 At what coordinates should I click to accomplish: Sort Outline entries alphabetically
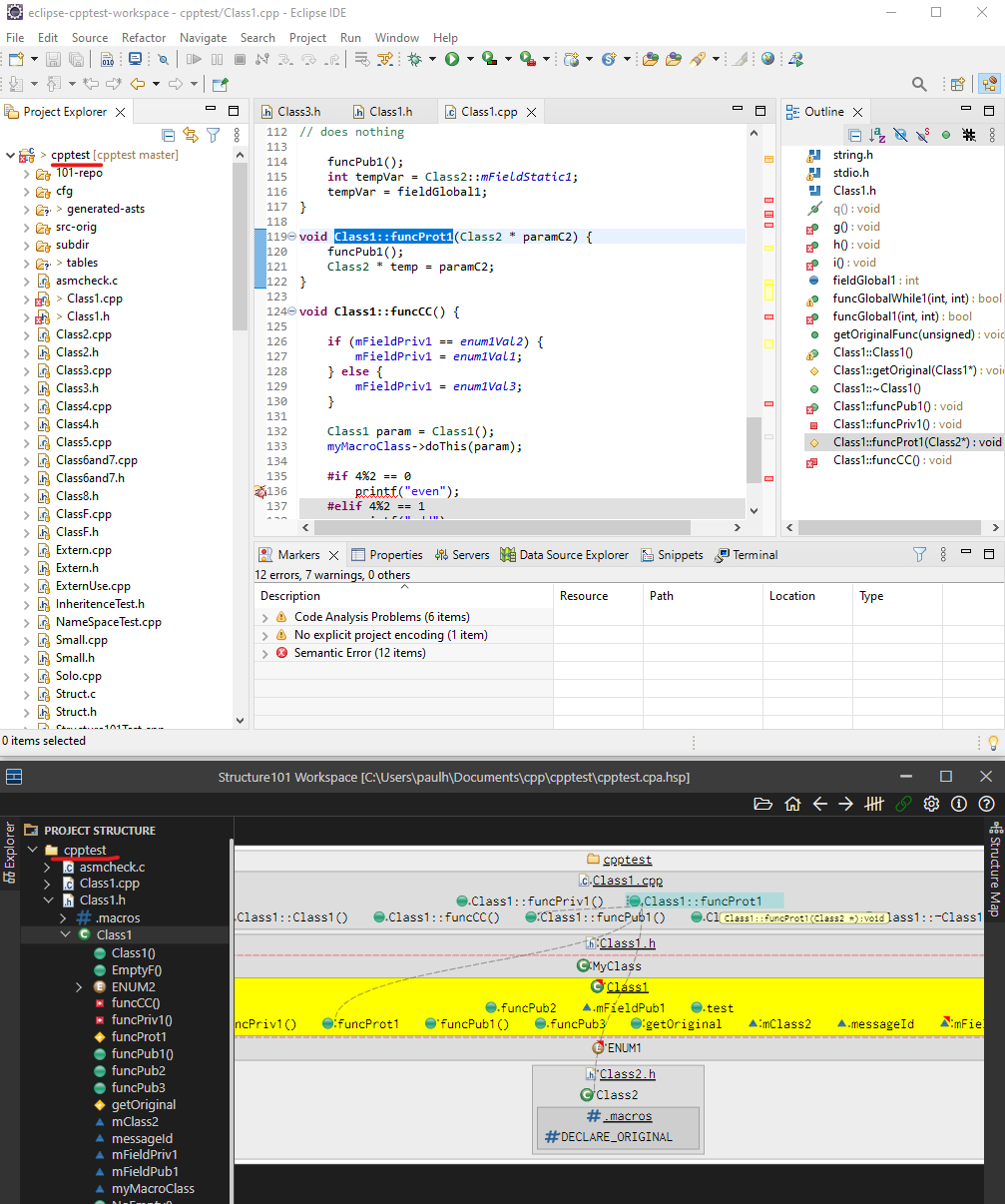(877, 135)
